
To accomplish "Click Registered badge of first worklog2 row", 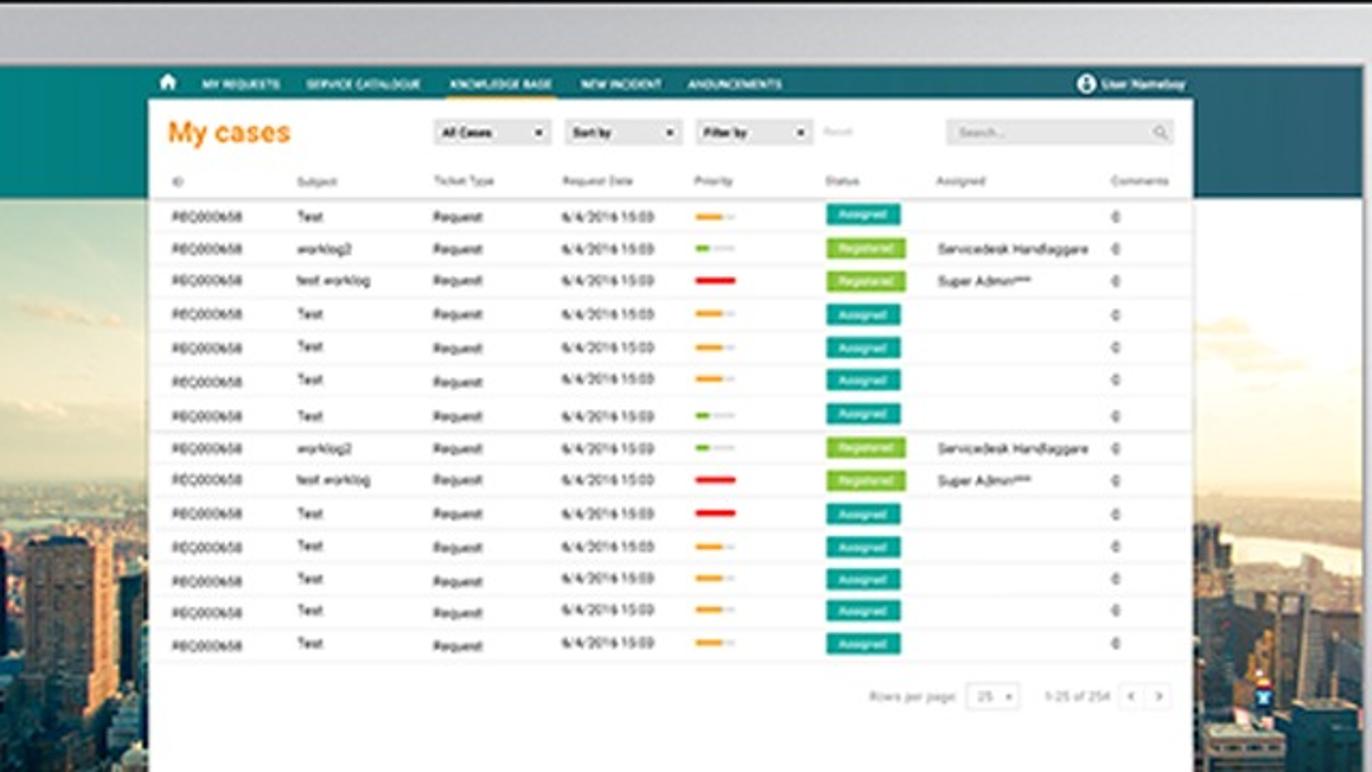I will click(x=866, y=249).
